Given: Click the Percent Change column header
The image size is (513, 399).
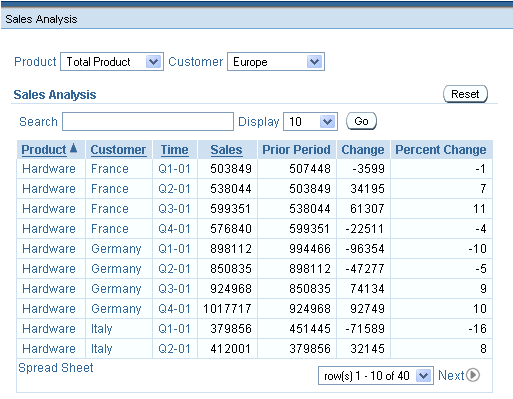Looking at the screenshot, I should (441, 150).
